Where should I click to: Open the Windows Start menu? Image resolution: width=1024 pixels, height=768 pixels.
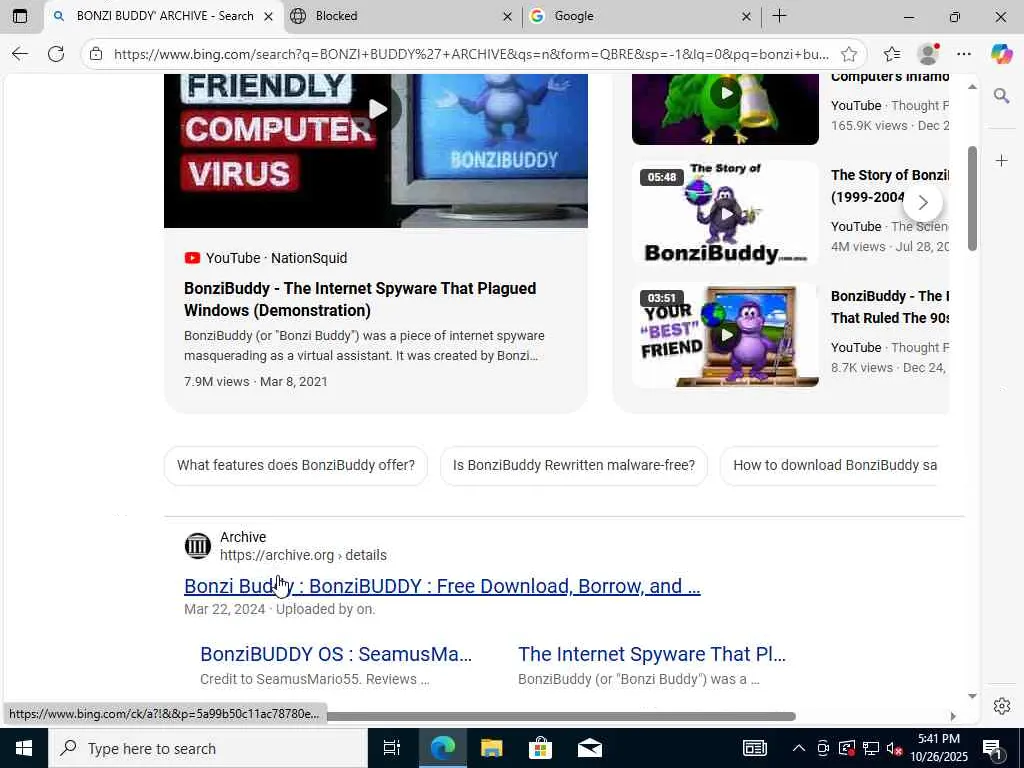click(x=24, y=748)
